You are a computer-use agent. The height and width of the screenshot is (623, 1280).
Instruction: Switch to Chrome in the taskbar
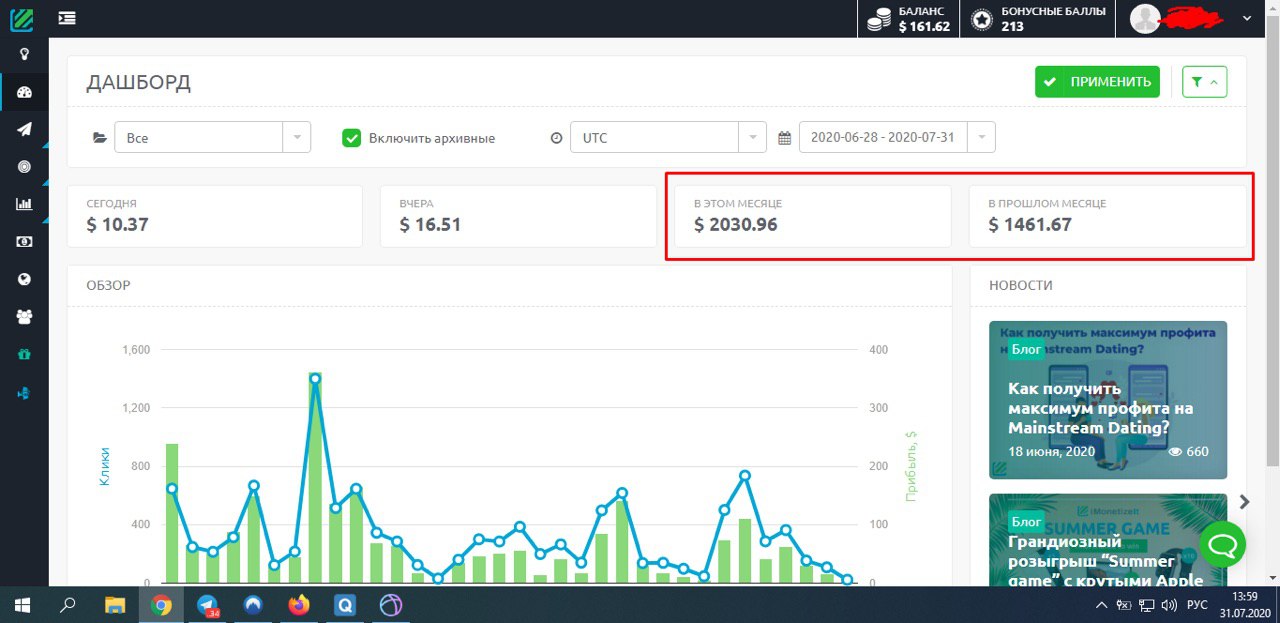point(161,605)
